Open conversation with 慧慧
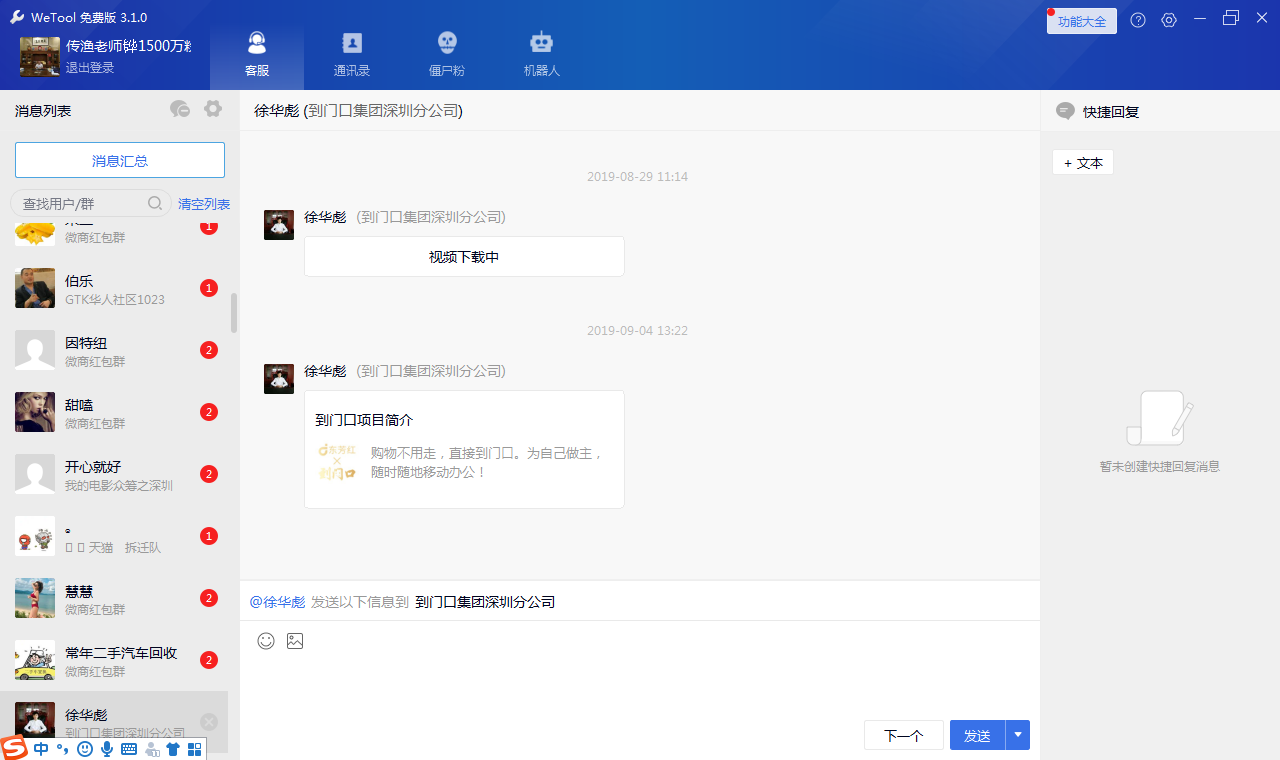 coord(114,598)
